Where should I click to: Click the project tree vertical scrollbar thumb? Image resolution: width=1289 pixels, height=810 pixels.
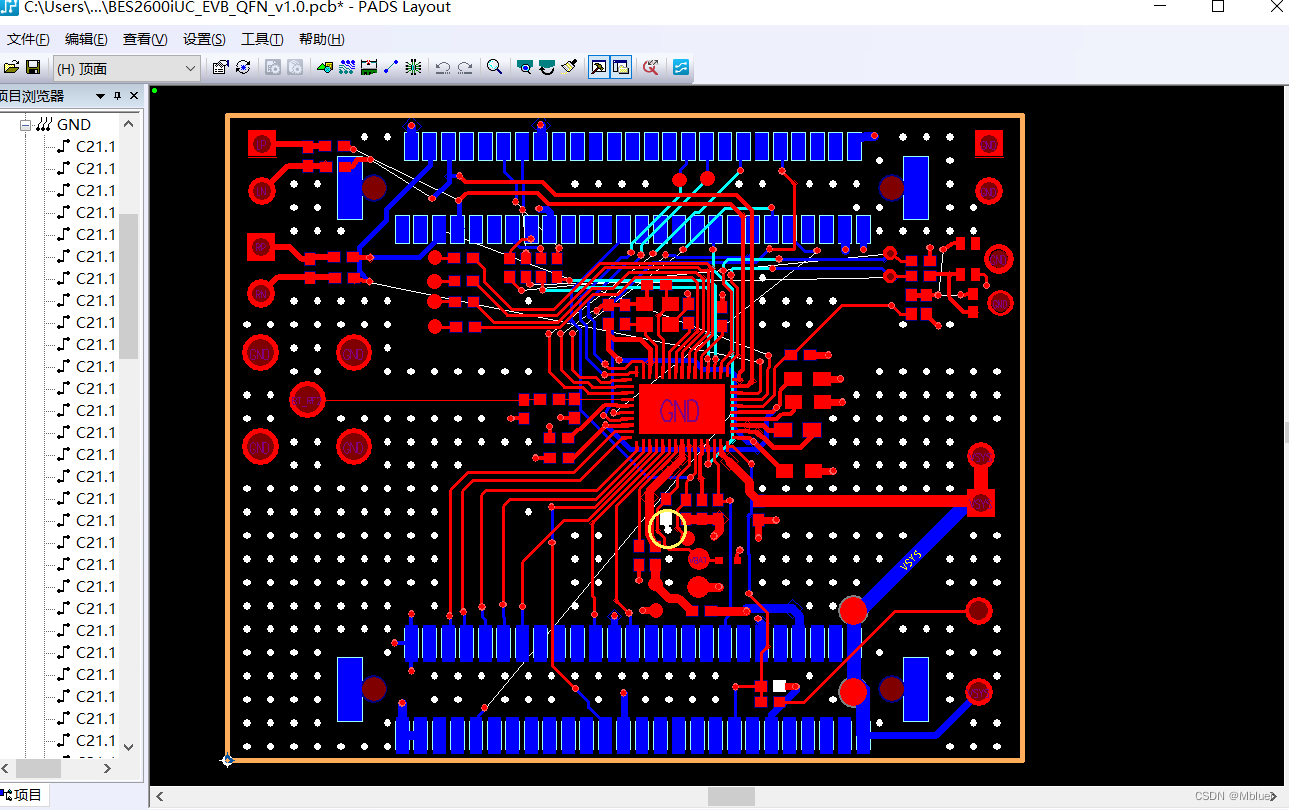click(129, 286)
